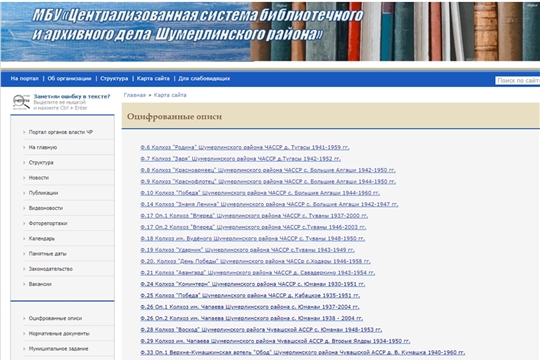Viewport: 540px width, 360px height.
Task: Open 'Карта сайта' in the blue top bar
Action: pyautogui.click(x=153, y=79)
